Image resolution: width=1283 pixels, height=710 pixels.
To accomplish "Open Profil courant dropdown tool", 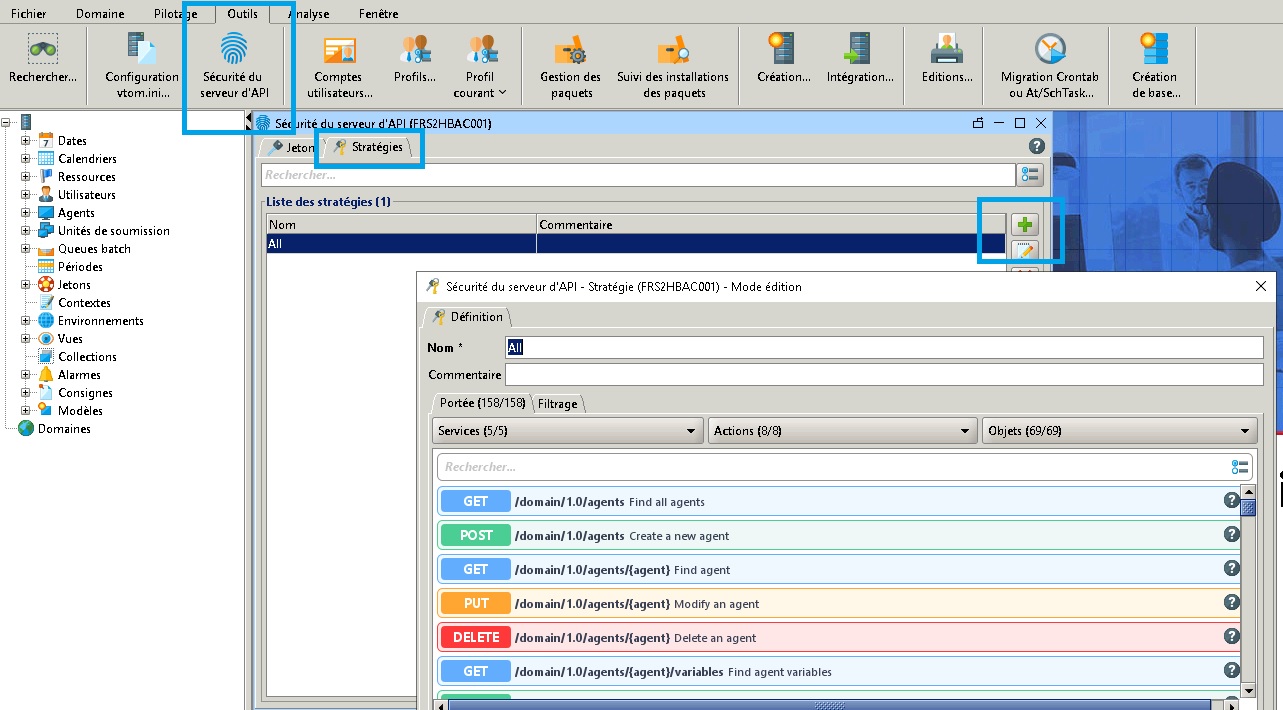I will [481, 64].
